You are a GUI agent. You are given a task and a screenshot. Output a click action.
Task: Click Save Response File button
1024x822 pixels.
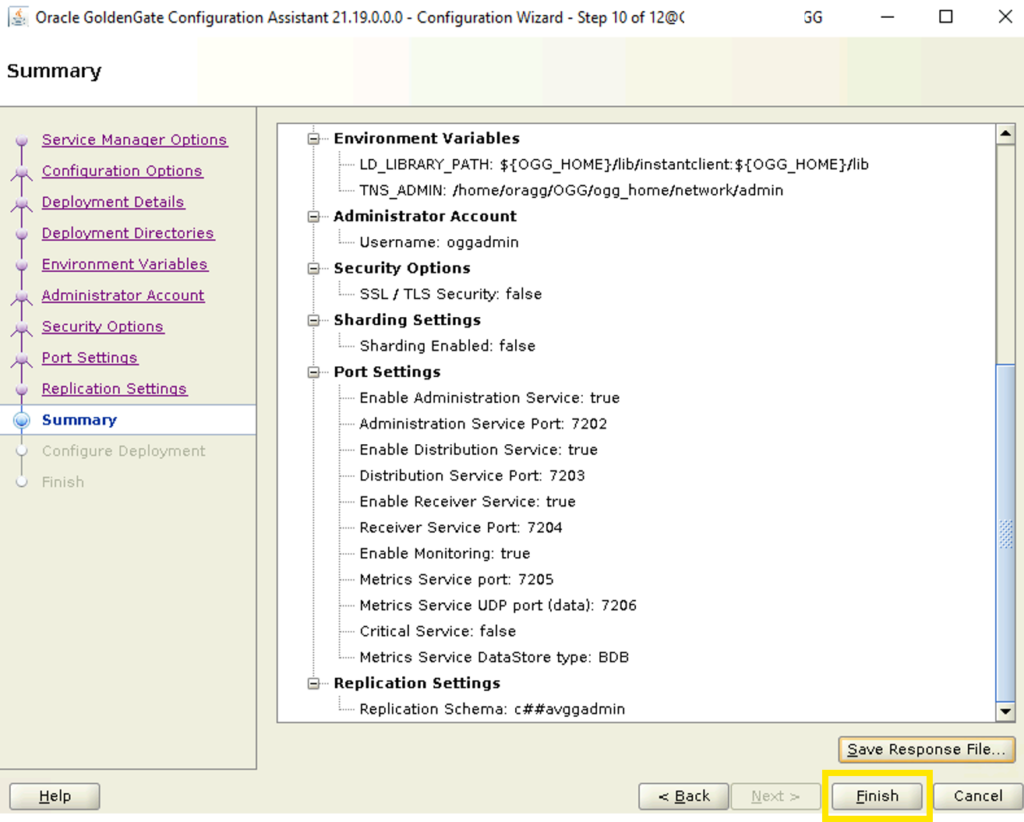[926, 750]
